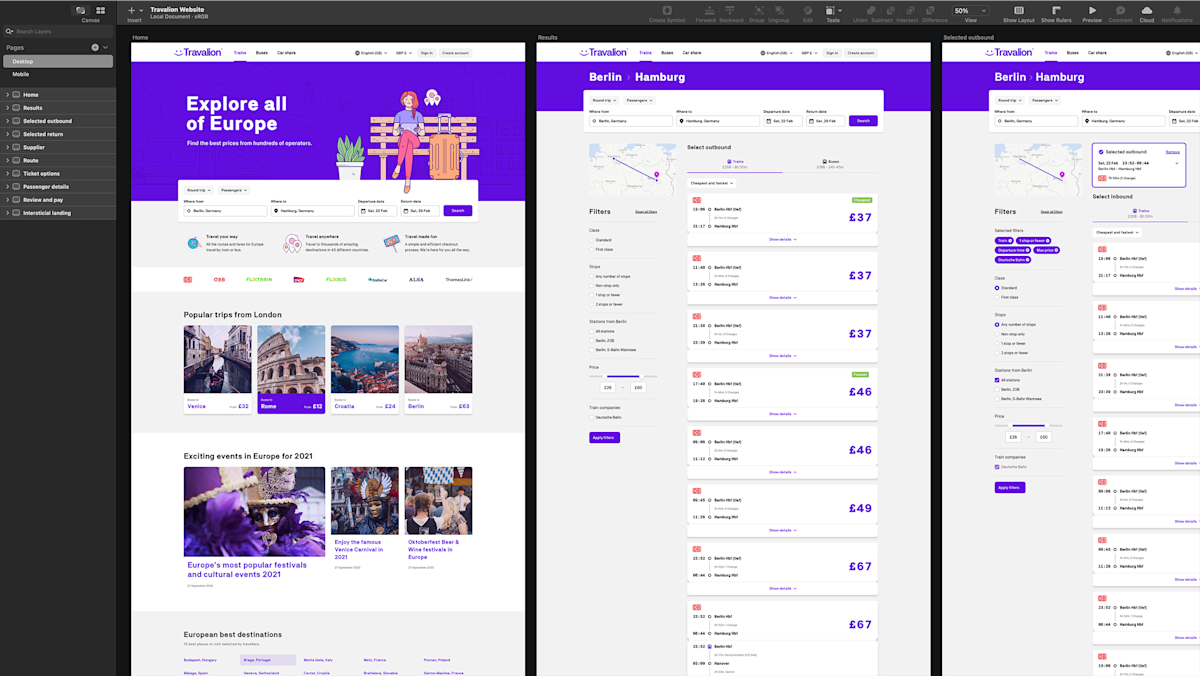1200x676 pixels.
Task: Select Standard class radio in Results filters
Action: (592, 240)
